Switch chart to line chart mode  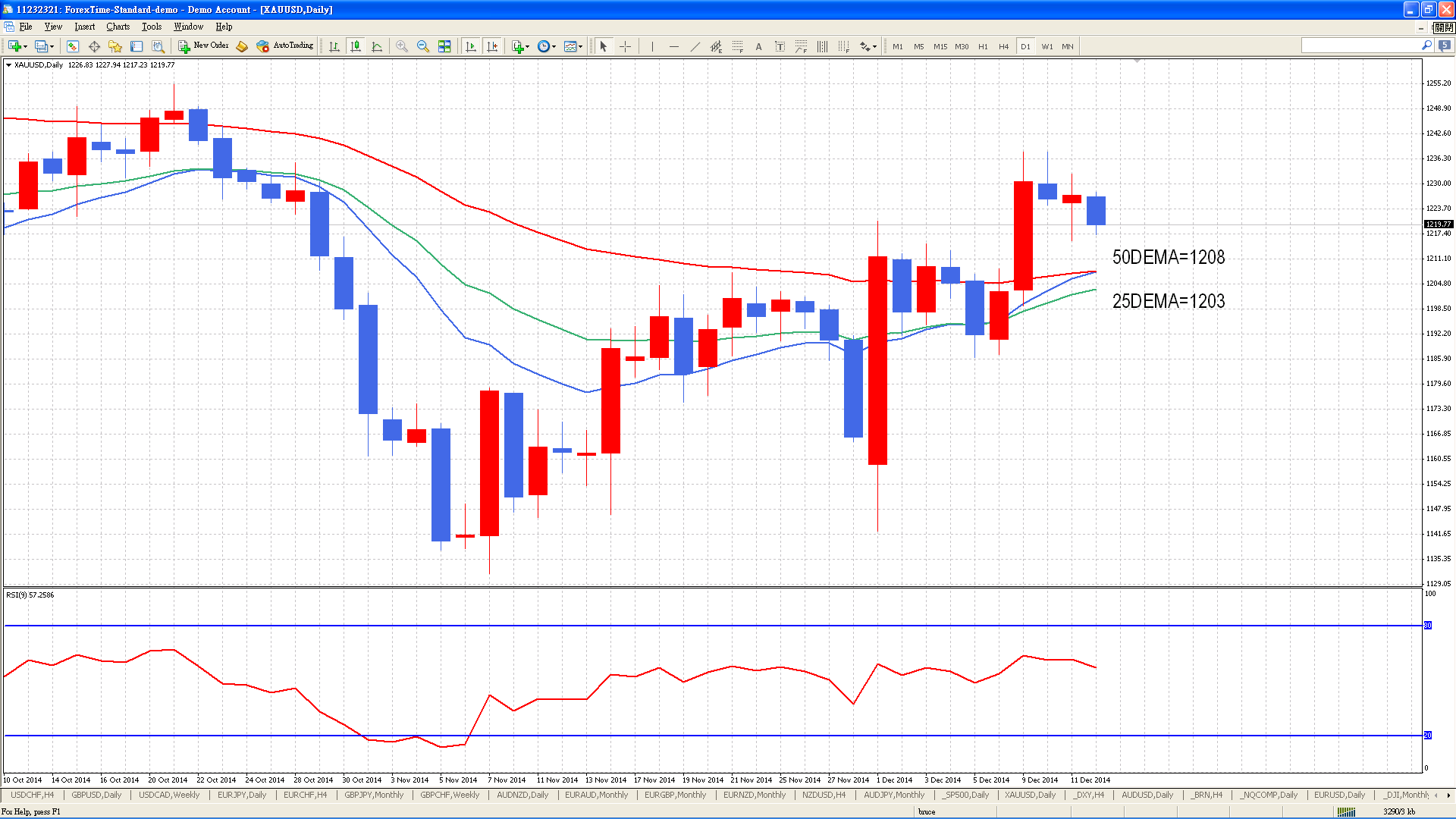(x=377, y=46)
